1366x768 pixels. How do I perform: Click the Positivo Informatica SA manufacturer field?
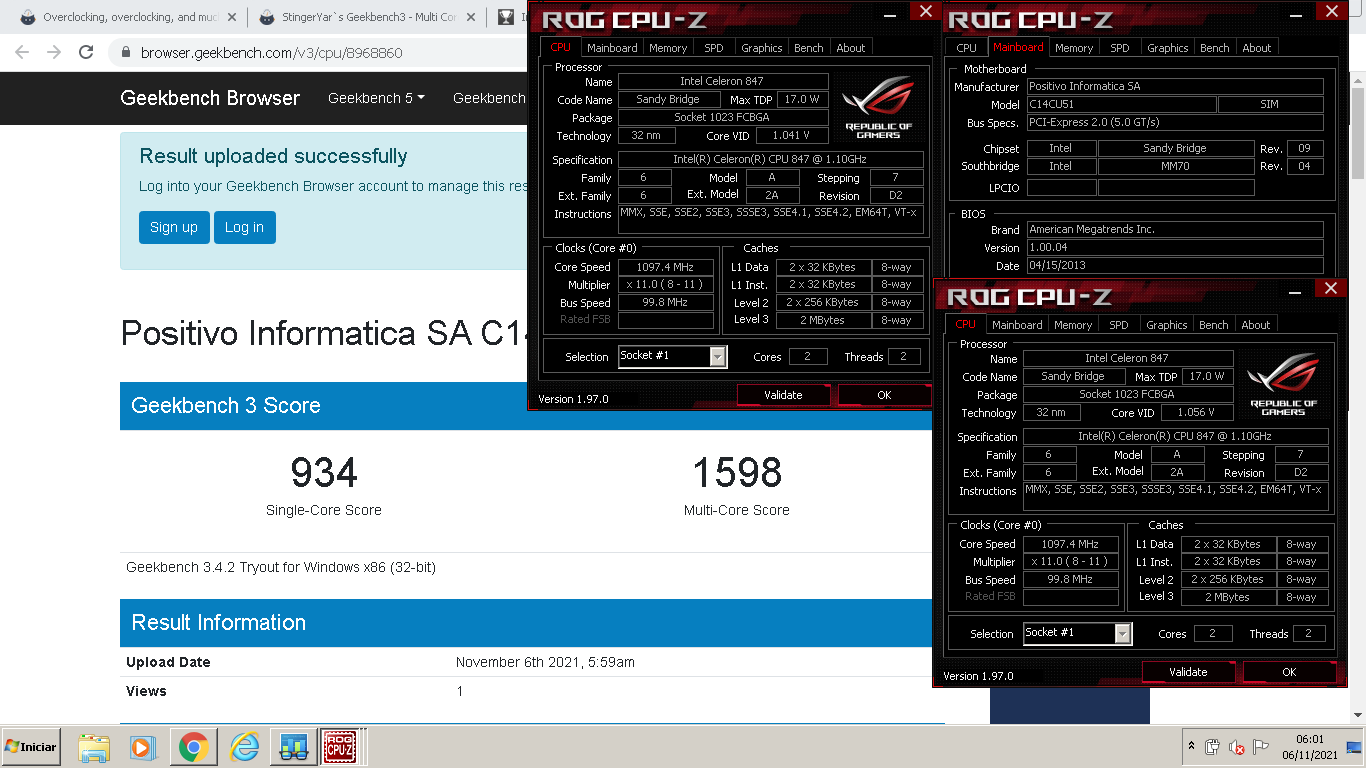[x=1174, y=87]
